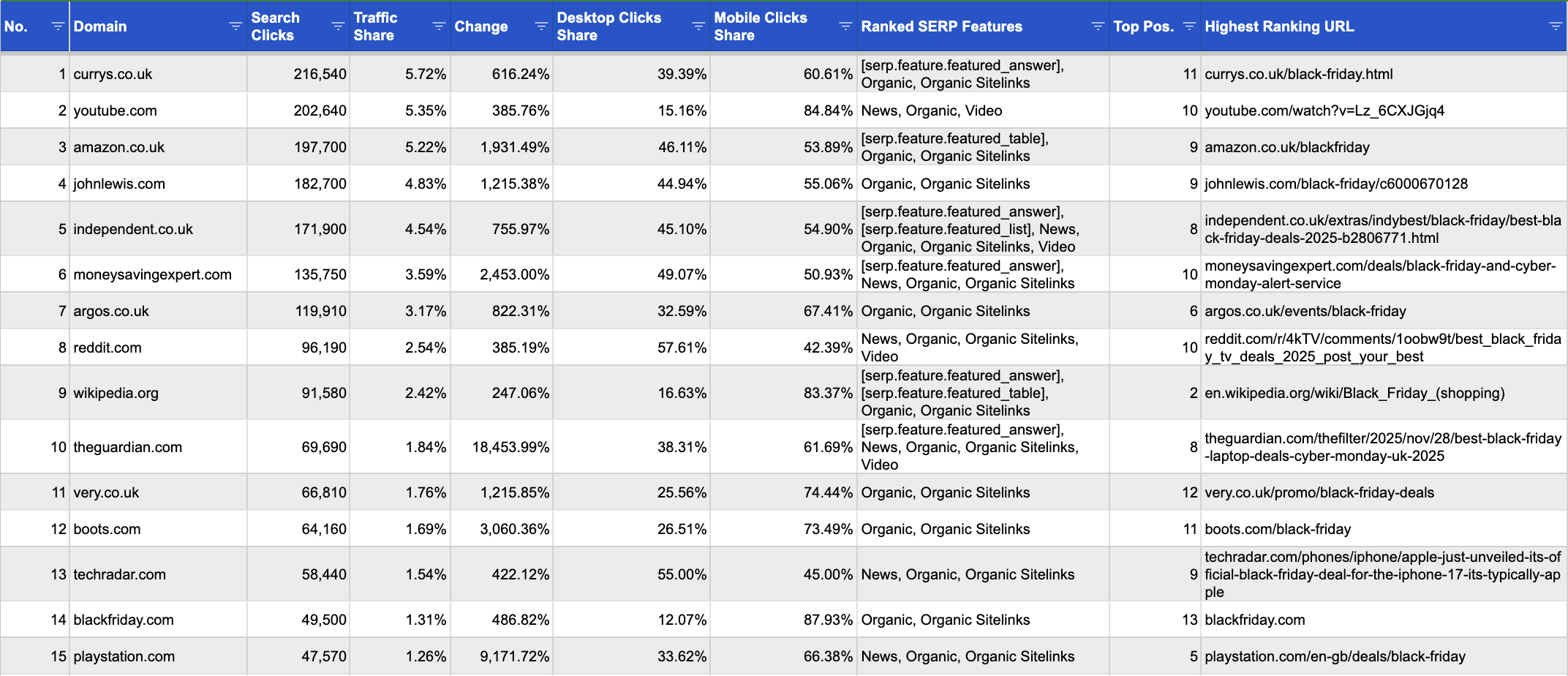Open Ranked SERP Features filter icon

pos(1098,26)
